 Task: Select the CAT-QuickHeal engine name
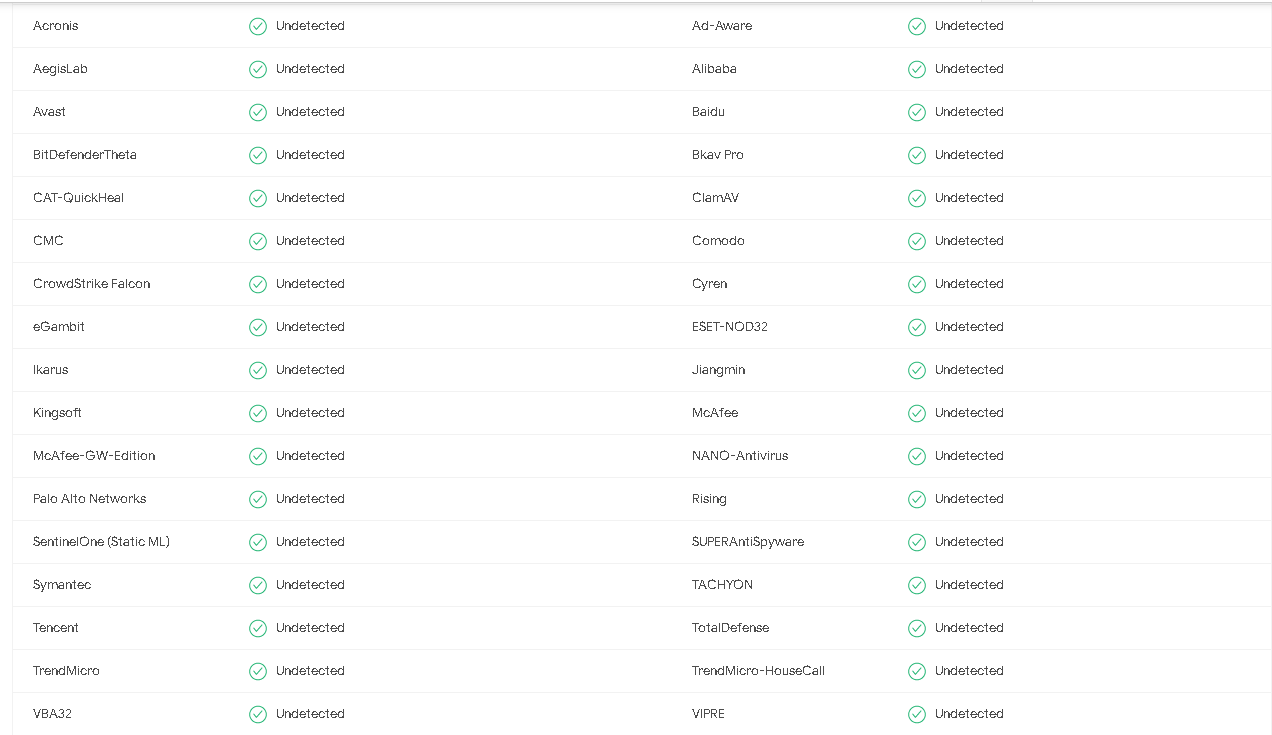[x=79, y=198]
